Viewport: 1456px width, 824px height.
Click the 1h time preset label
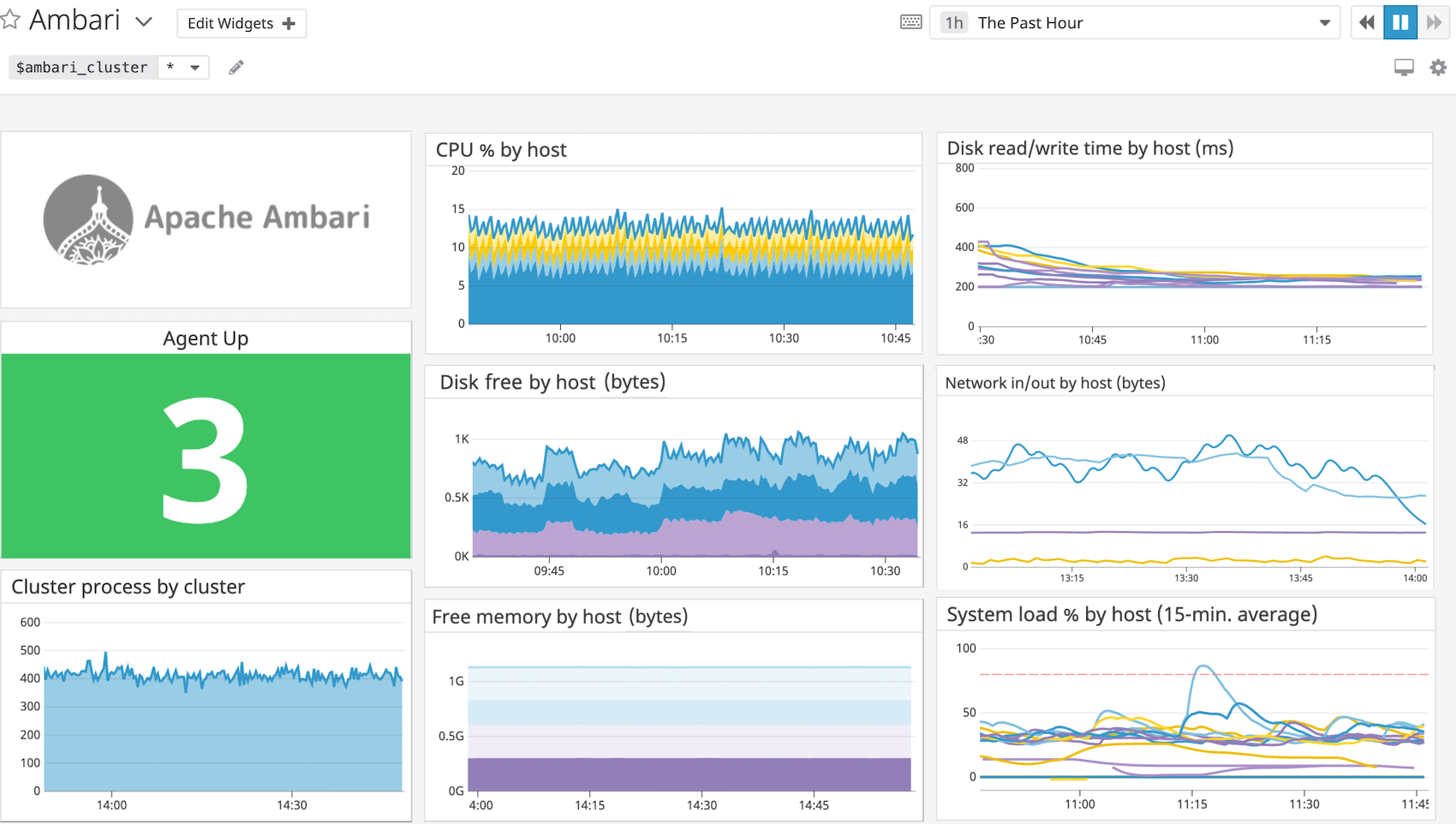pyautogui.click(x=952, y=22)
